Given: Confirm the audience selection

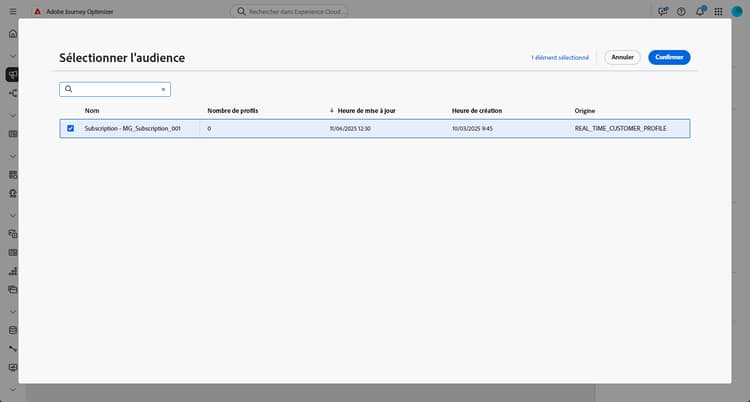Looking at the screenshot, I should pyautogui.click(x=669, y=57).
